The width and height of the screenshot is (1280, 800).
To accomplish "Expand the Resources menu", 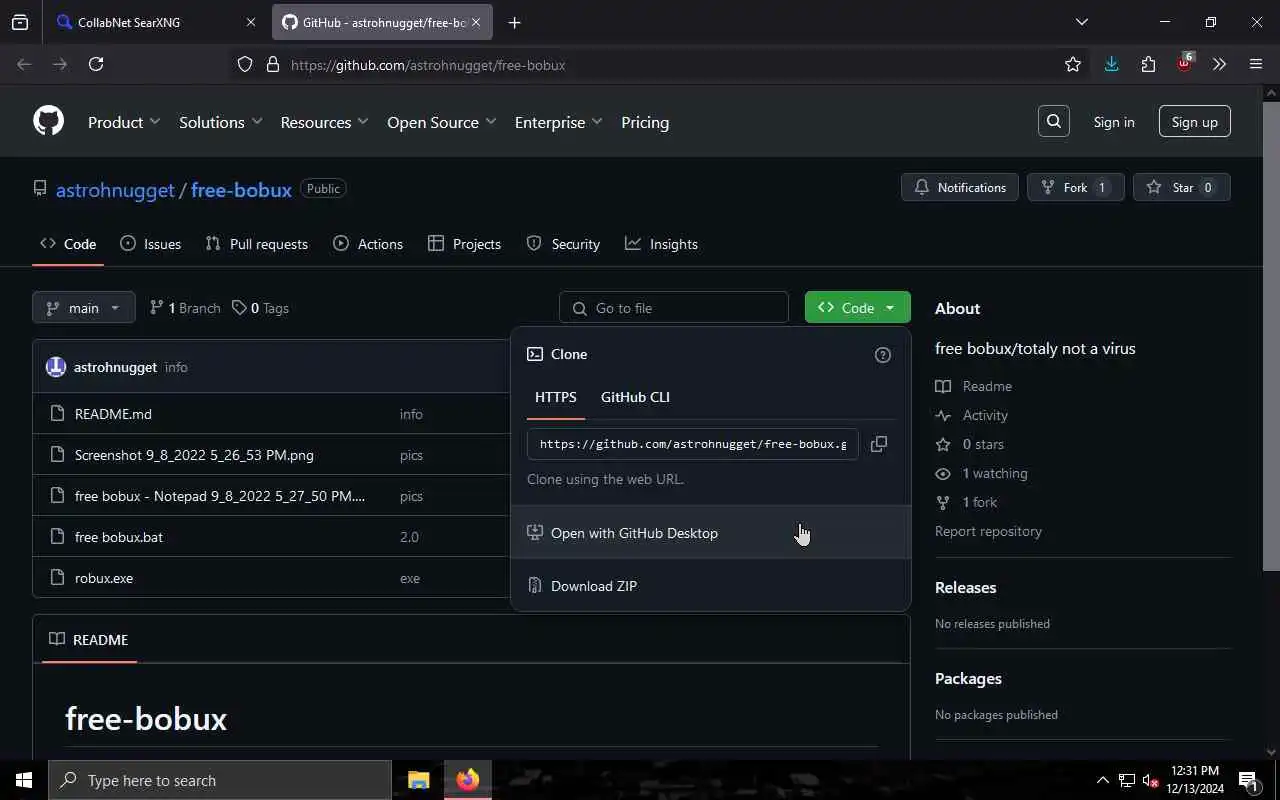I will click(324, 122).
